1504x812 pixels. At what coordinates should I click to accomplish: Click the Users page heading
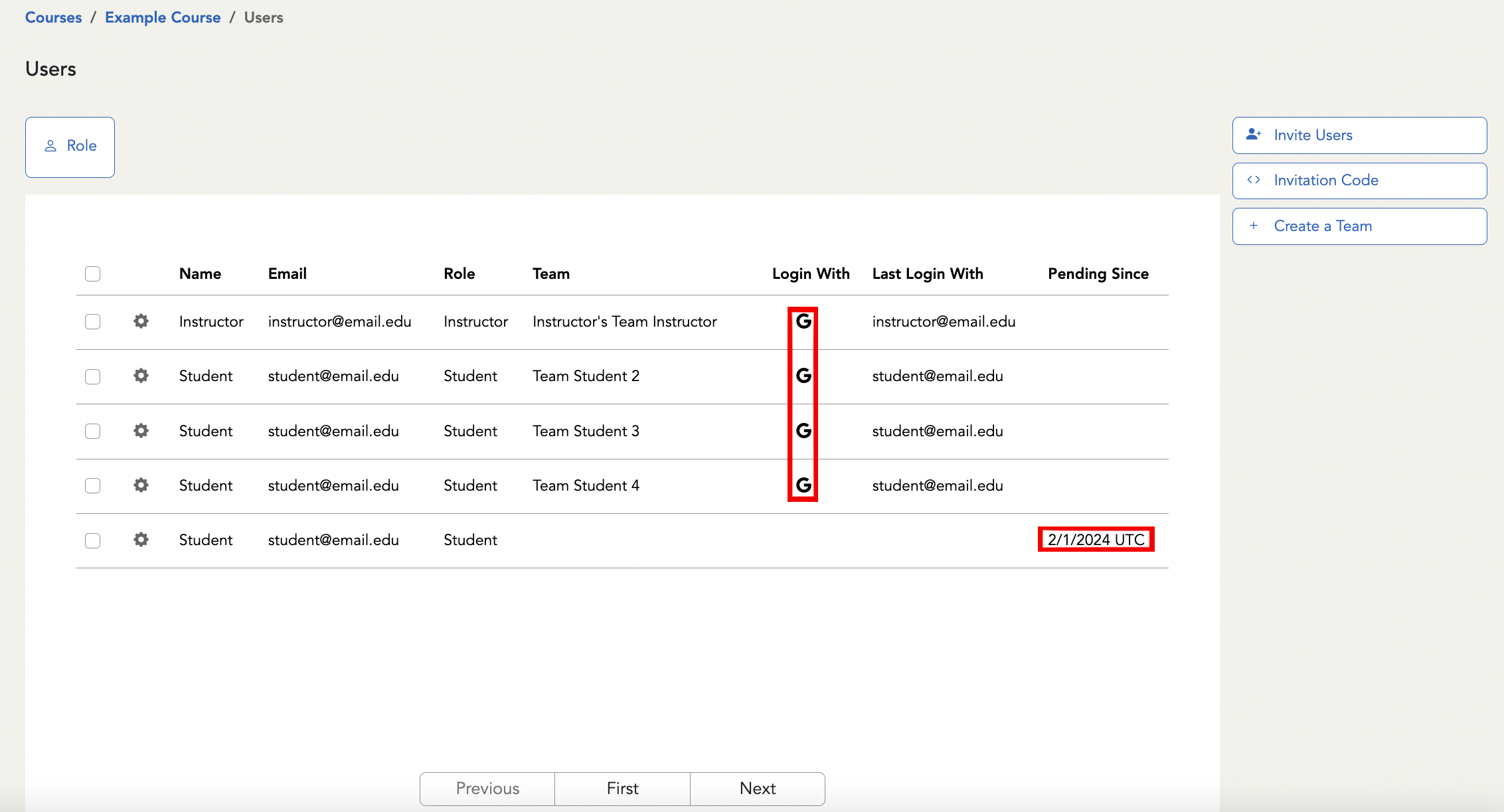[50, 69]
